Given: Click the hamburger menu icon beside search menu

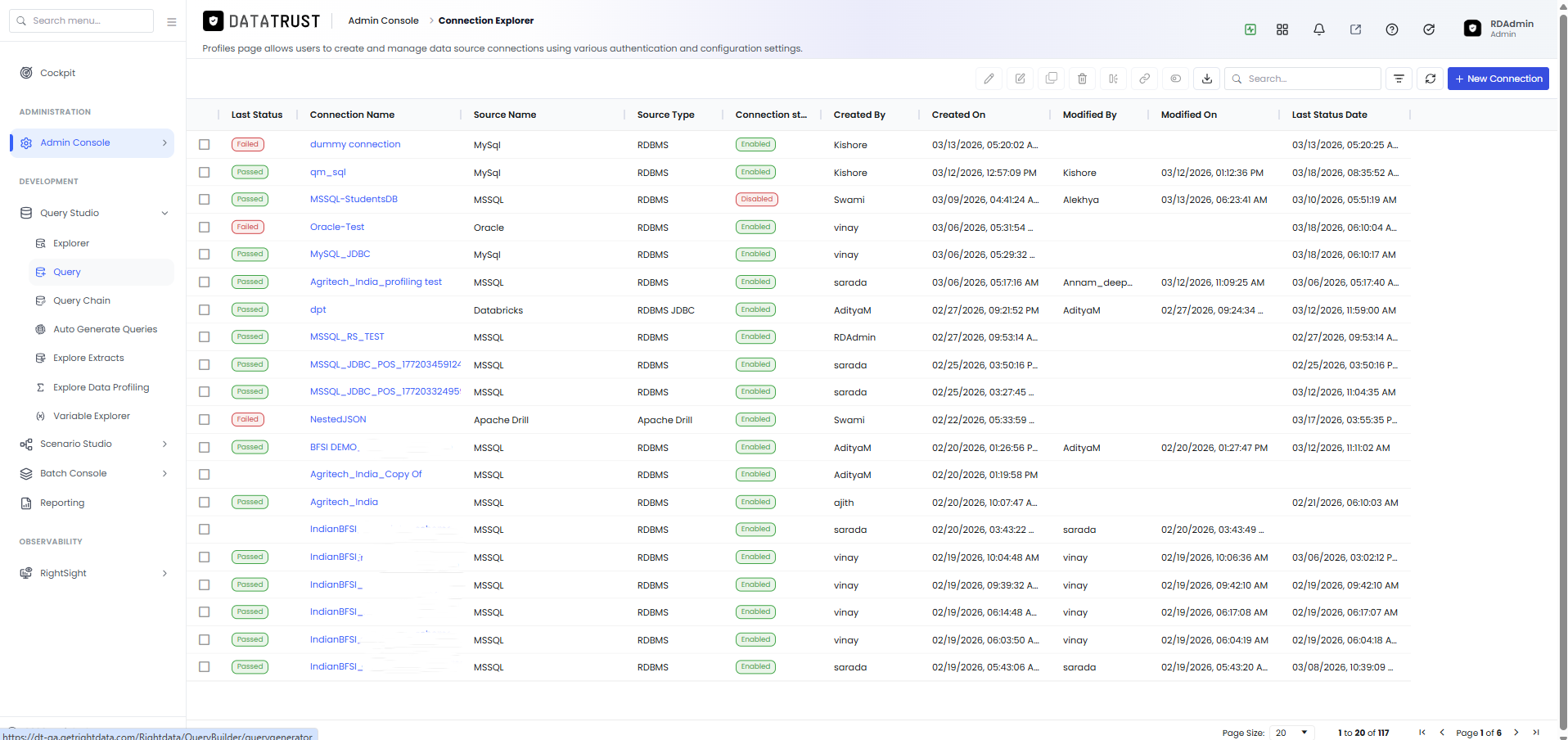Looking at the screenshot, I should 171,21.
